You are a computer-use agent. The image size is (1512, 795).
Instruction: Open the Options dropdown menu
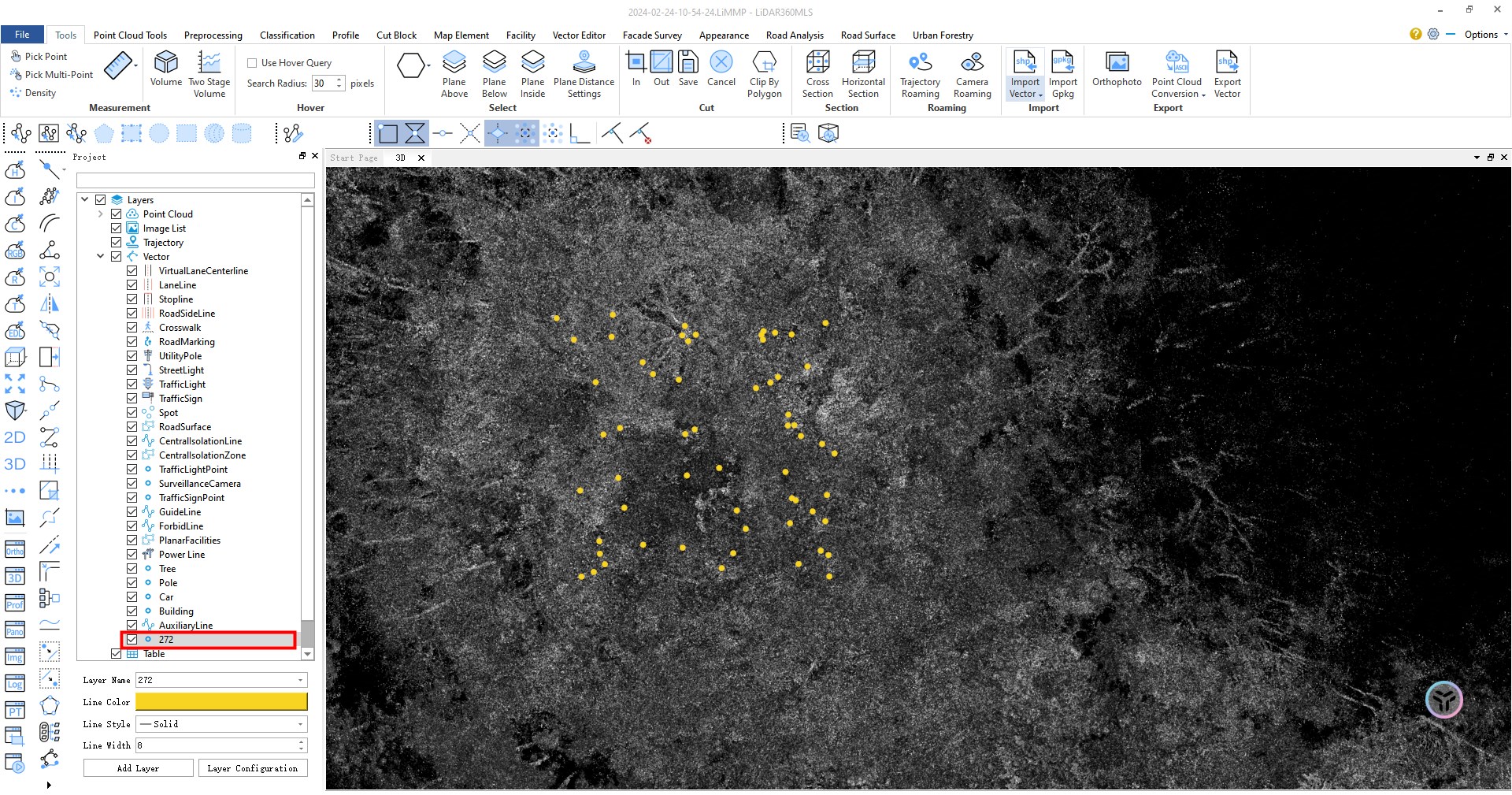tap(1485, 35)
